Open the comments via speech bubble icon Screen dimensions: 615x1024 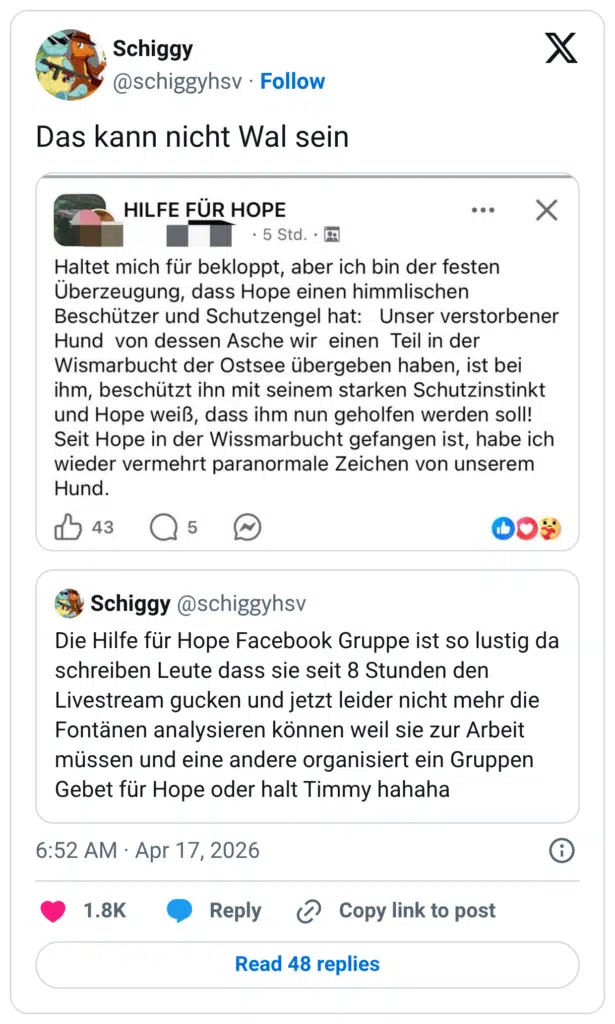click(x=163, y=527)
